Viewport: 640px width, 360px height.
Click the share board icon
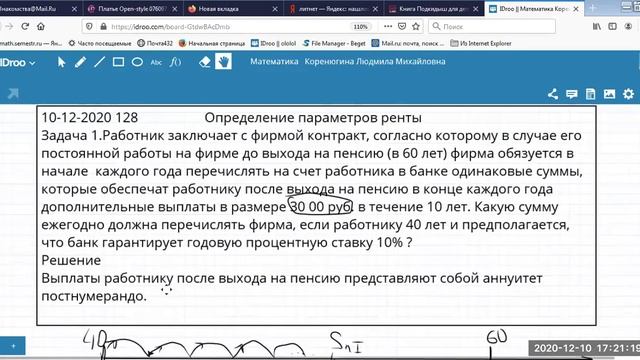click(x=553, y=94)
